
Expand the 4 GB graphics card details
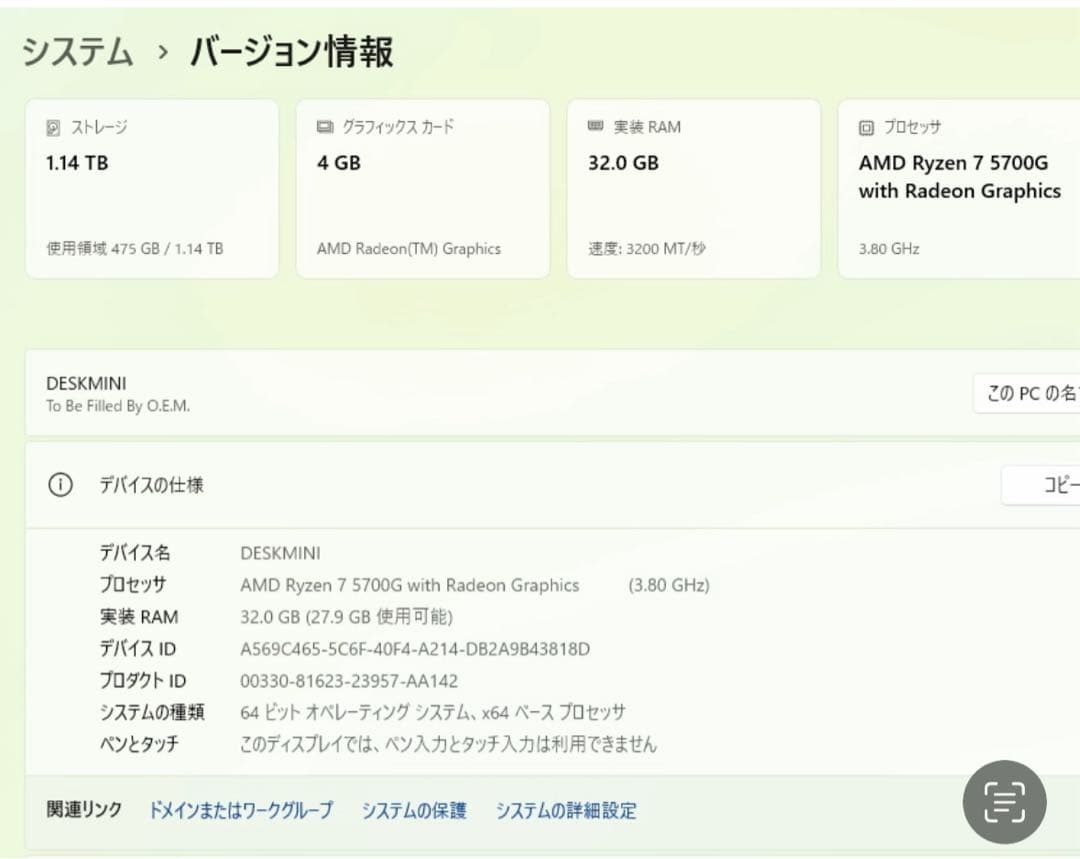pos(422,186)
